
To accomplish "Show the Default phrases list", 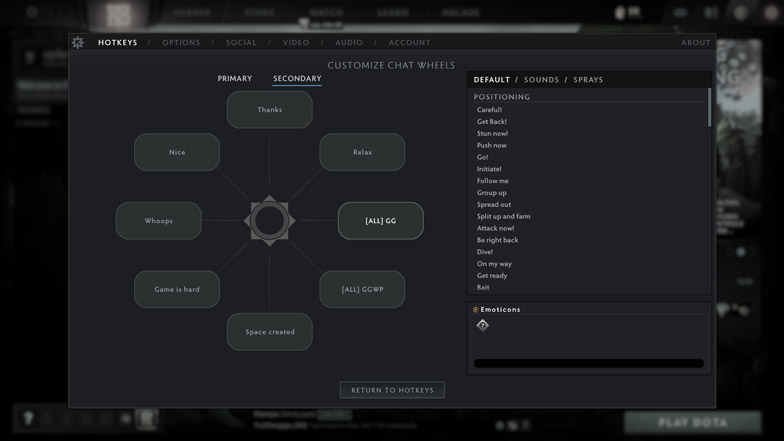I will click(x=492, y=80).
